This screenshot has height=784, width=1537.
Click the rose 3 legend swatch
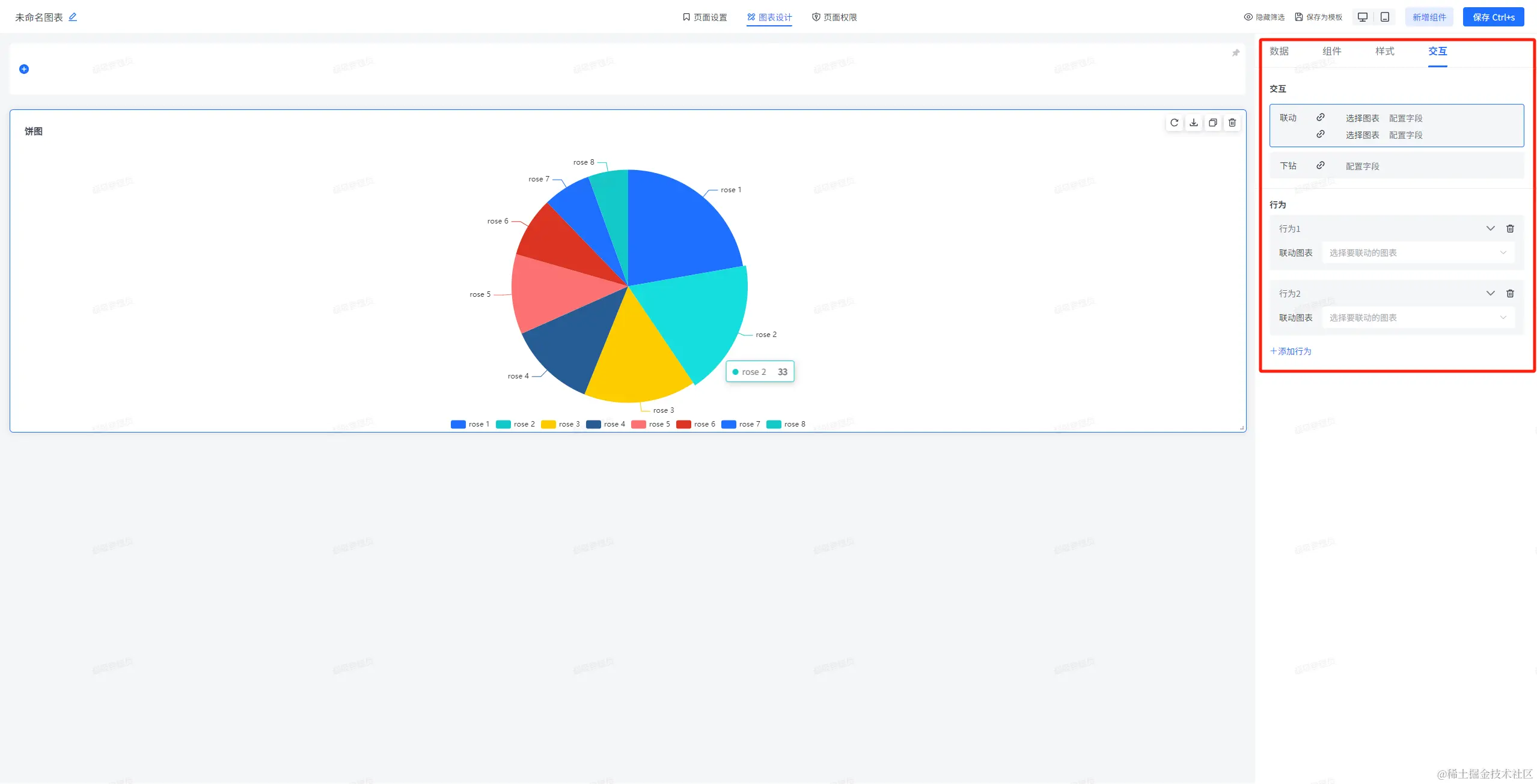click(548, 424)
